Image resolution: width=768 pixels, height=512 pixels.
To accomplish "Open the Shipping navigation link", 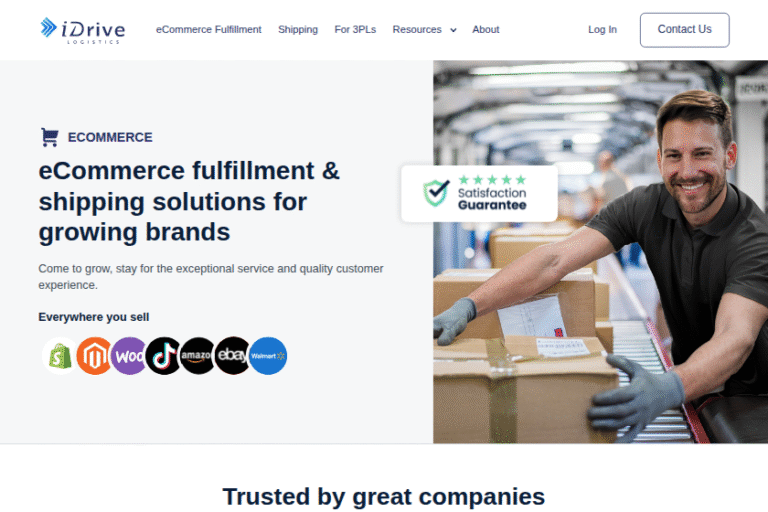I will coord(298,29).
